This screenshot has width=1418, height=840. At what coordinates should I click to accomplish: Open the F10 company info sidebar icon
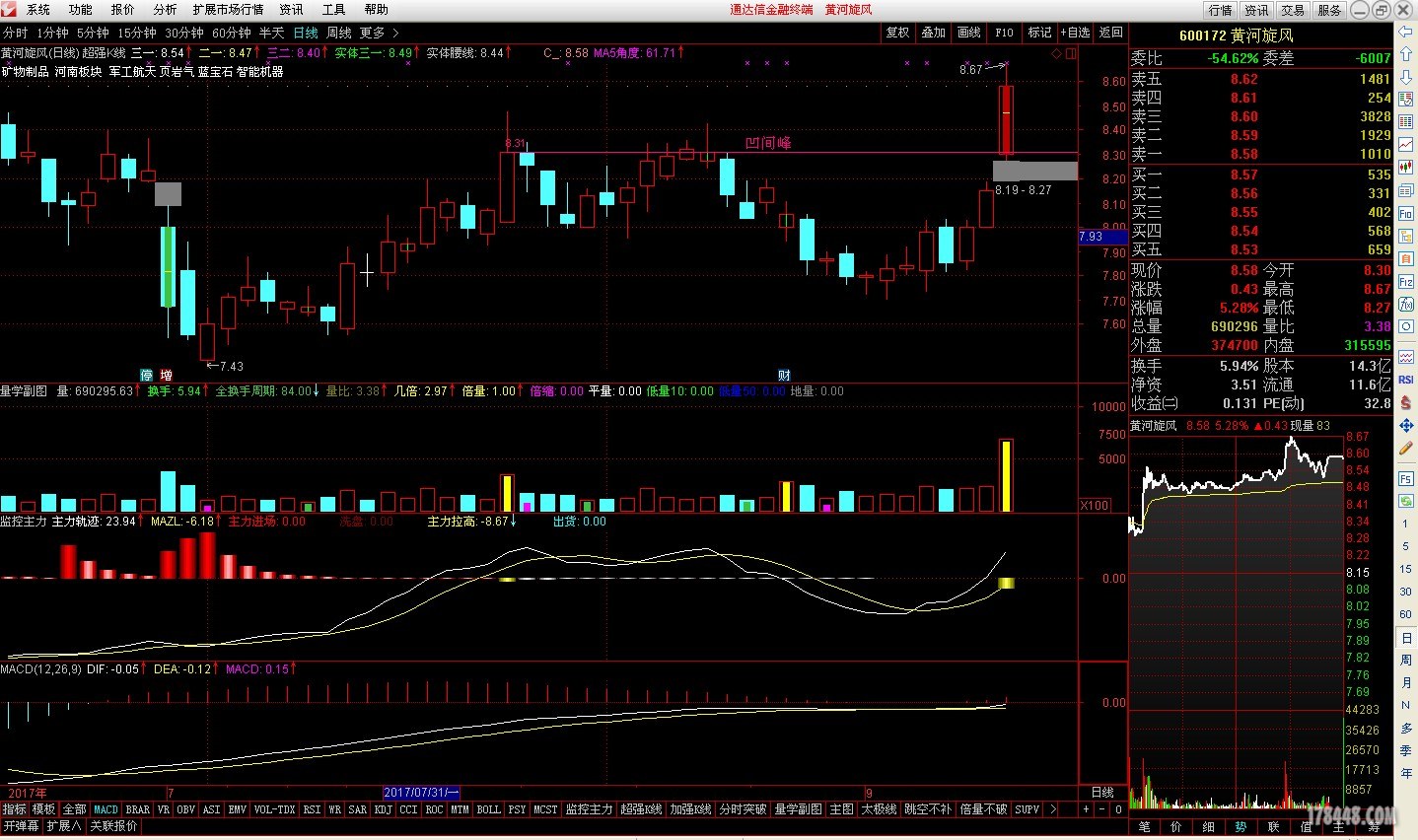pos(1406,213)
